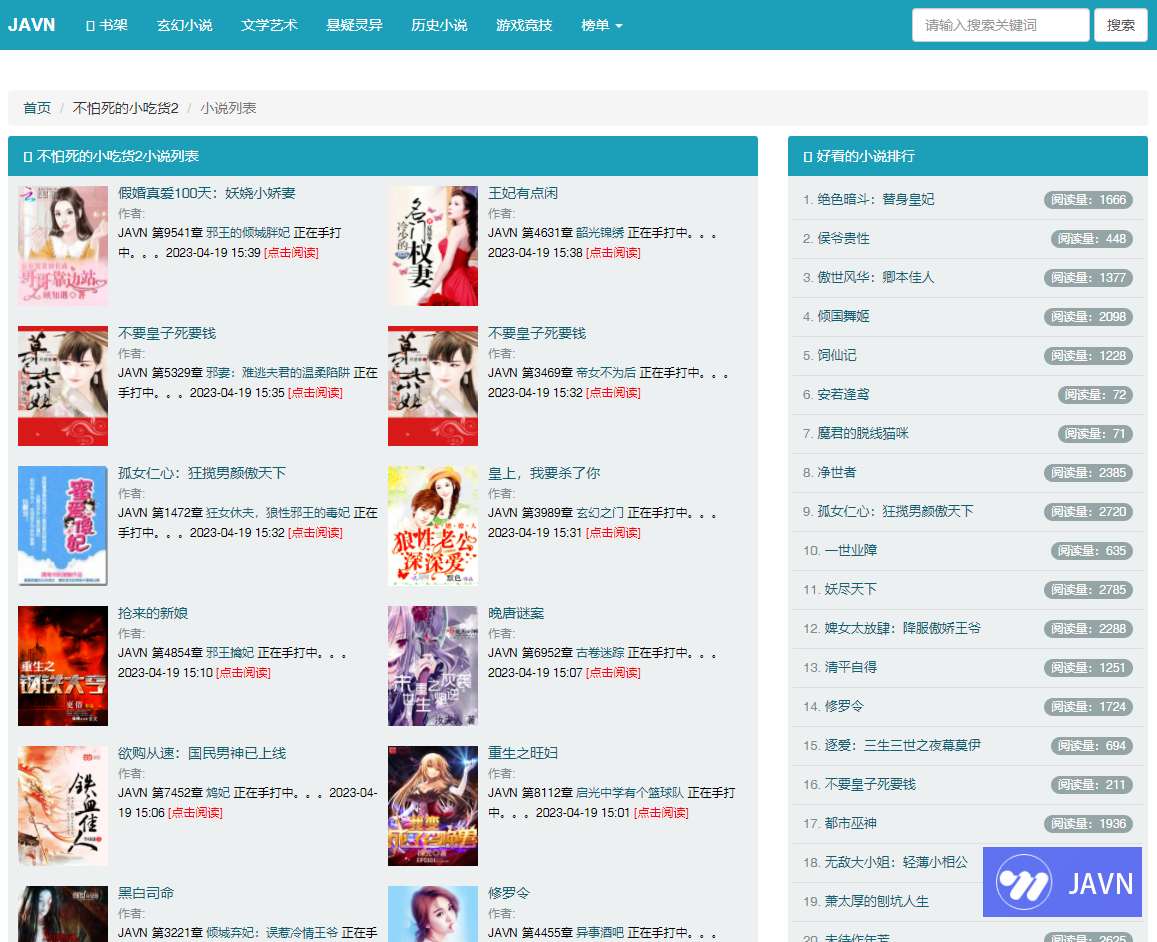Open cover of 皇上，我要杀了你

[x=433, y=526]
